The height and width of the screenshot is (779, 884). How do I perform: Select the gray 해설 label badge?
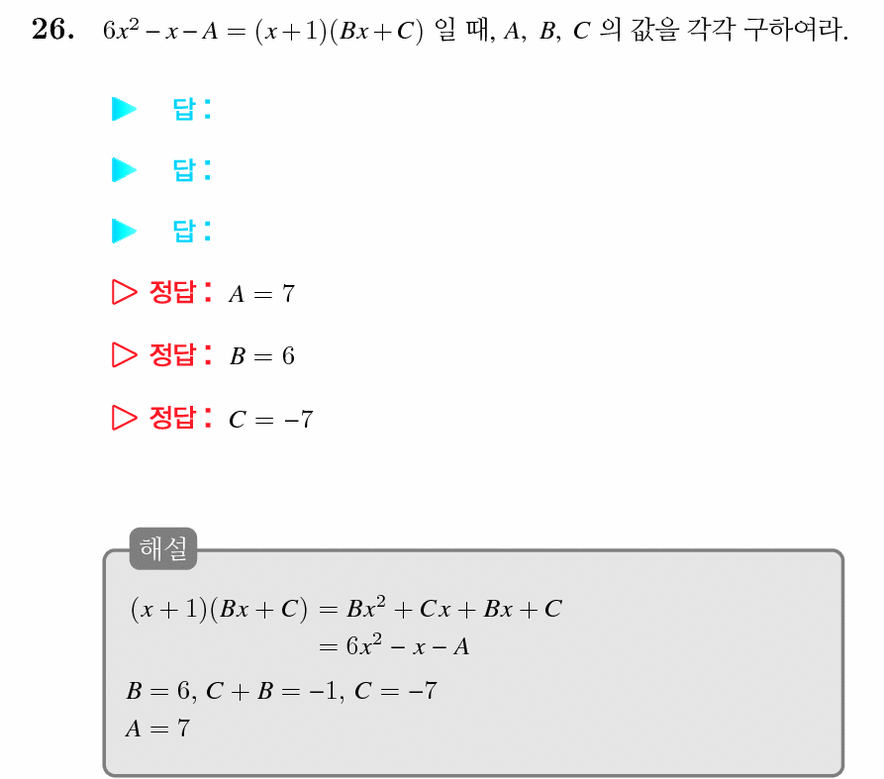(163, 548)
